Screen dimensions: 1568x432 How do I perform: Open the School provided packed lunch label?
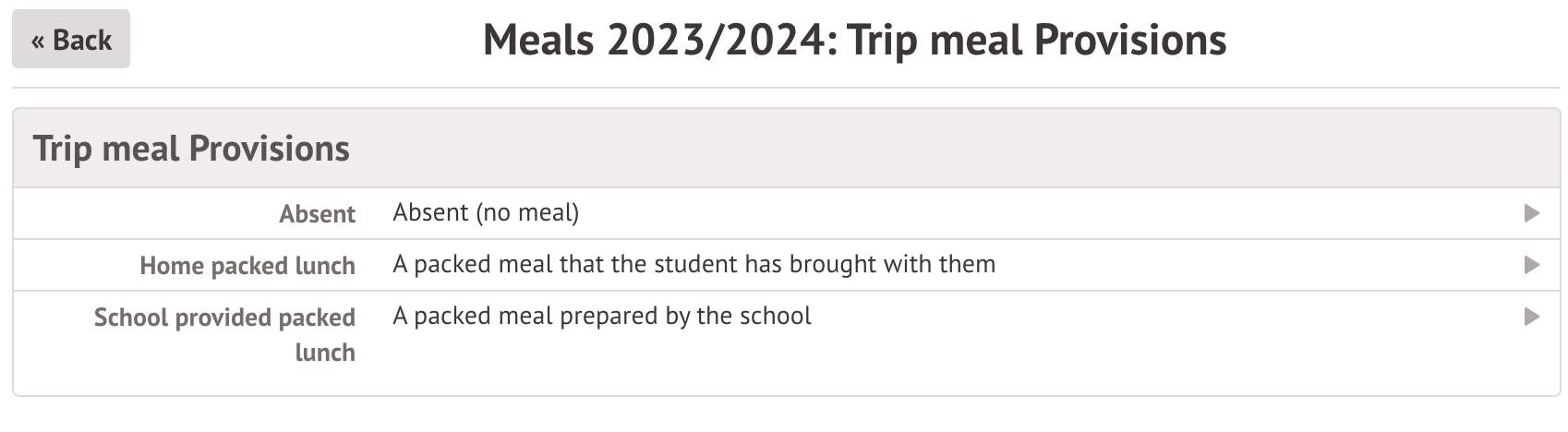224,318
